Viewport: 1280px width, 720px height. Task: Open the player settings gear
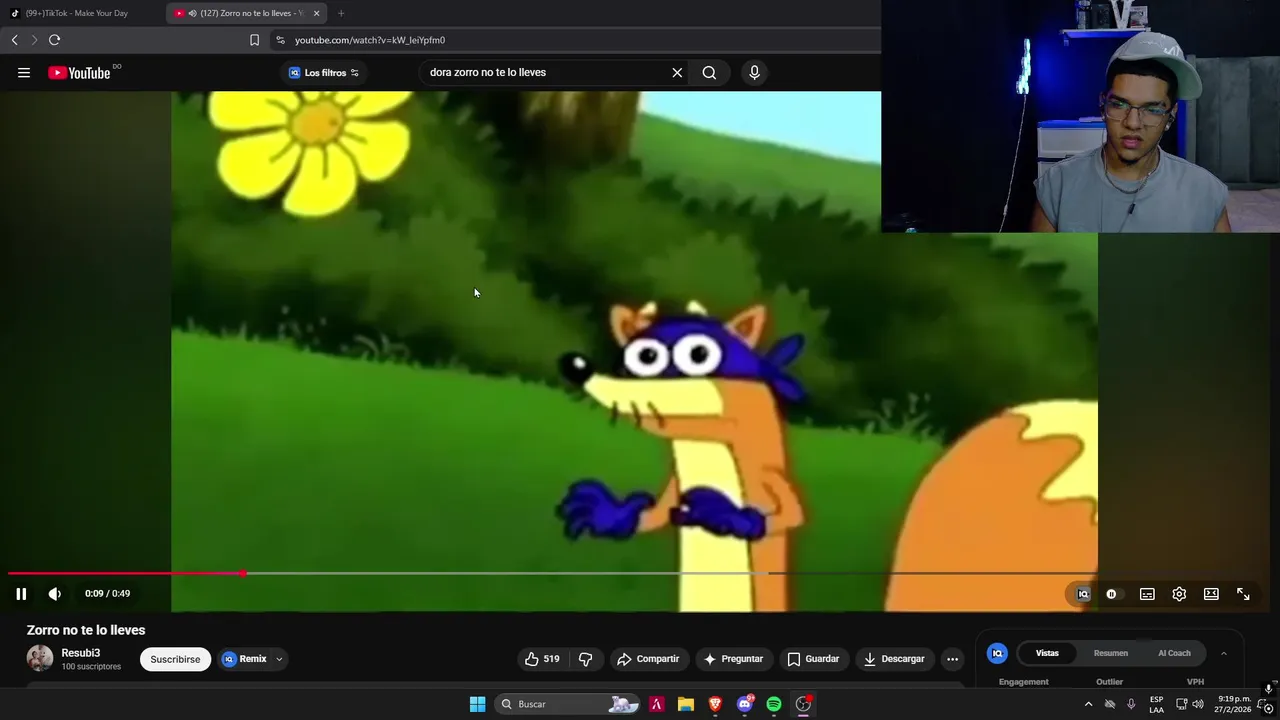pyautogui.click(x=1179, y=594)
